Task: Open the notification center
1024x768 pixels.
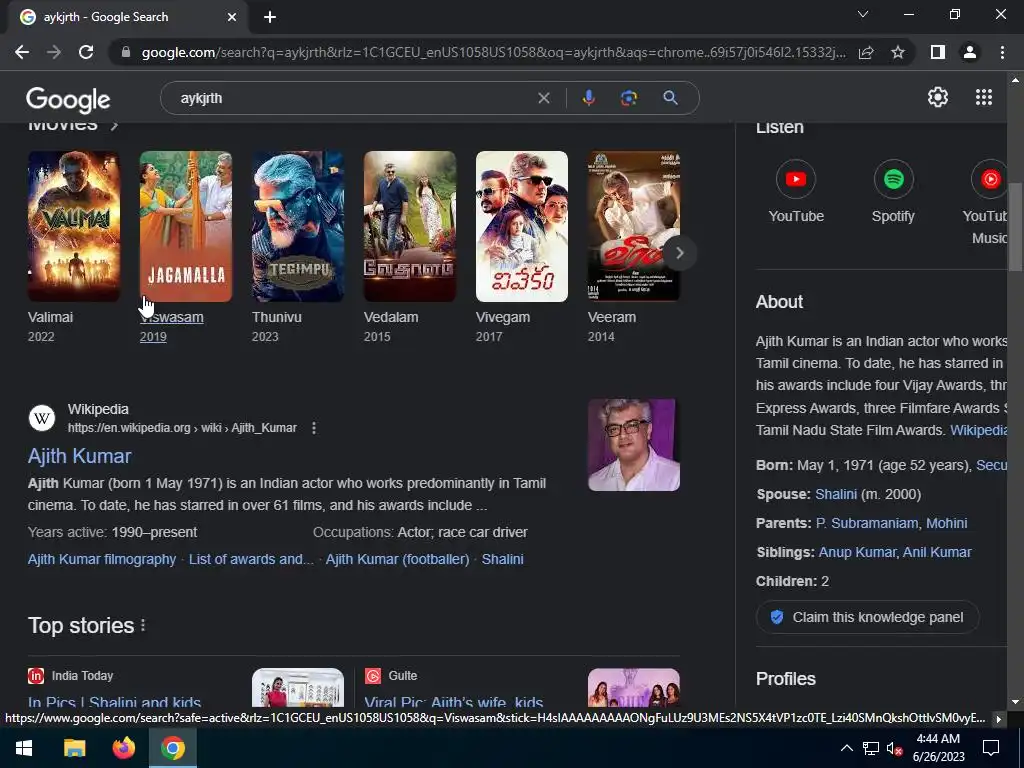Action: click(991, 748)
